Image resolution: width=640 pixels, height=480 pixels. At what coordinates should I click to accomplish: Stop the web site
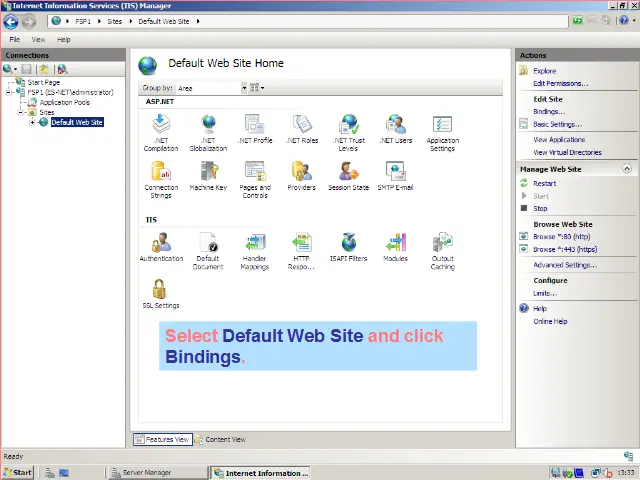click(540, 209)
